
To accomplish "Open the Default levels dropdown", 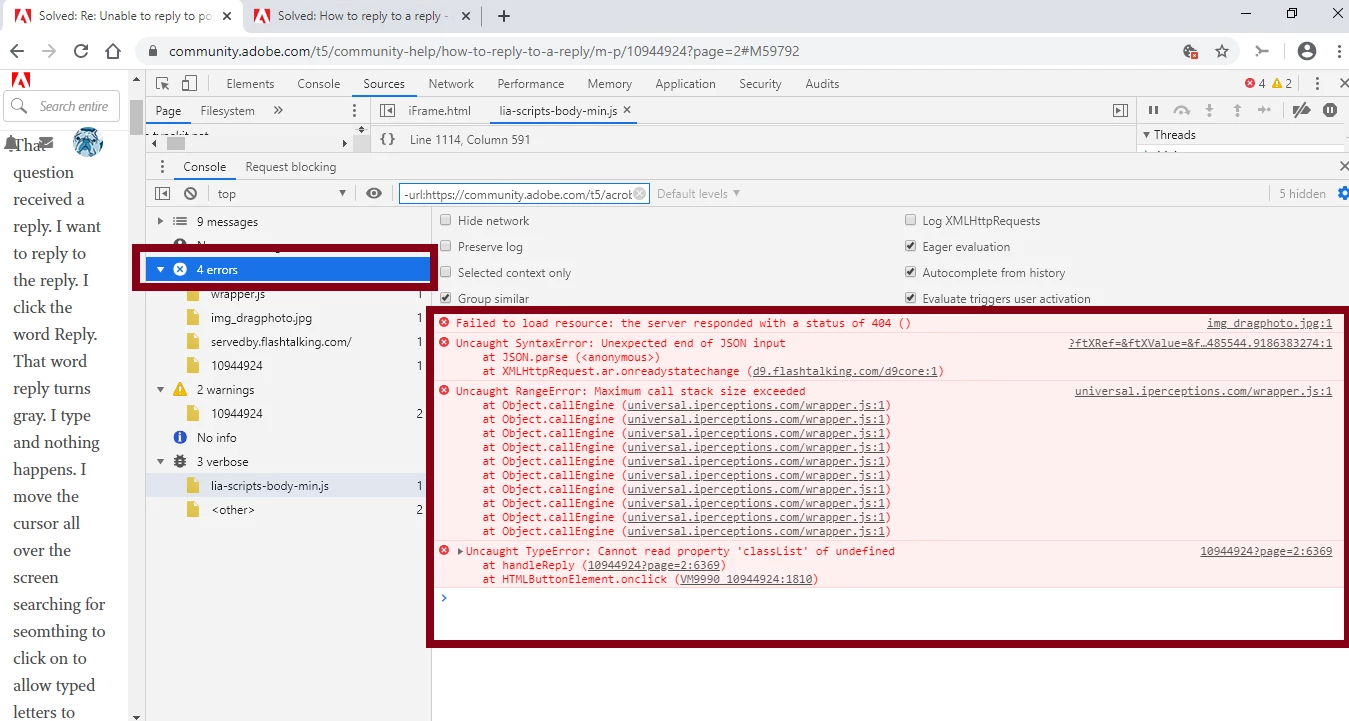I will click(699, 194).
